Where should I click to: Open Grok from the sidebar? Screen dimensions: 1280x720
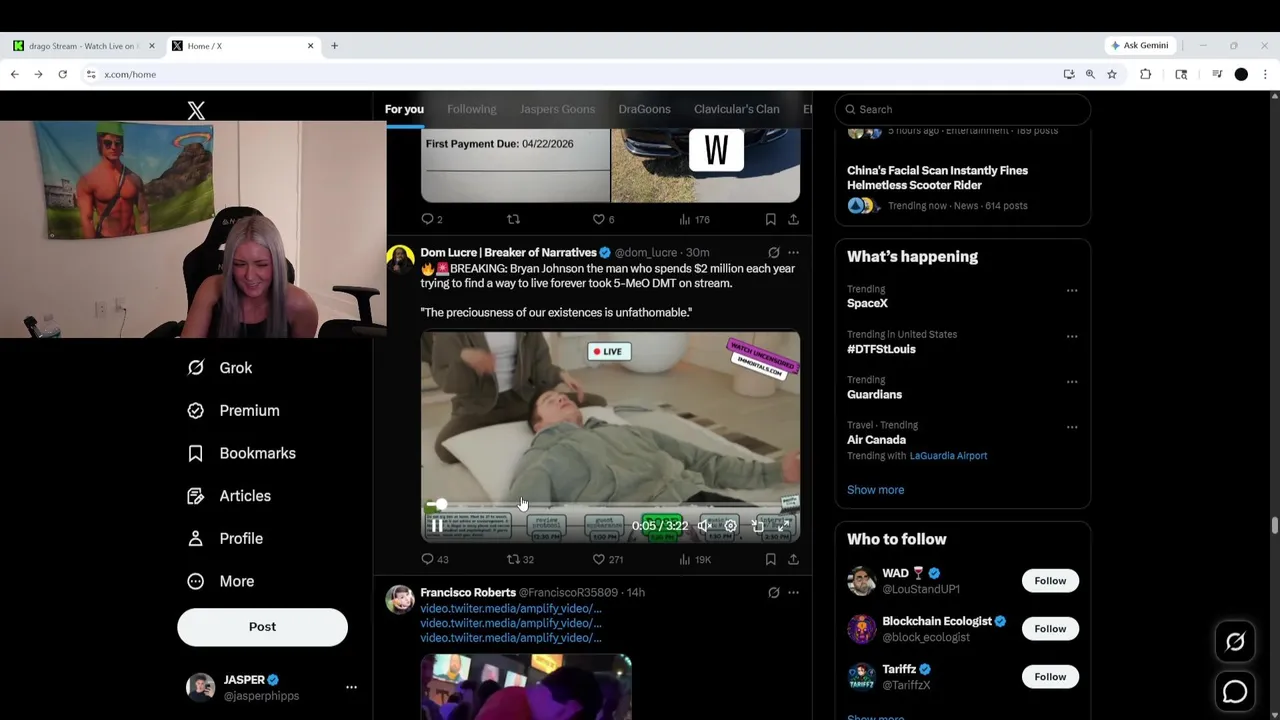220,368
